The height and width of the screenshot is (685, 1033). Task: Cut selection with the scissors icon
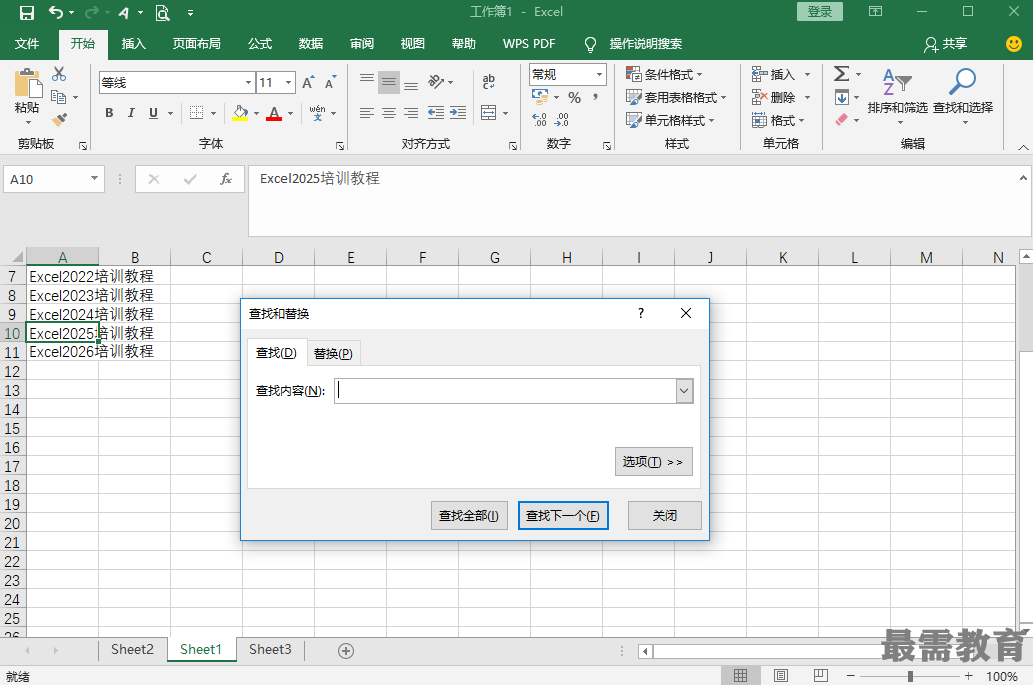(59, 74)
